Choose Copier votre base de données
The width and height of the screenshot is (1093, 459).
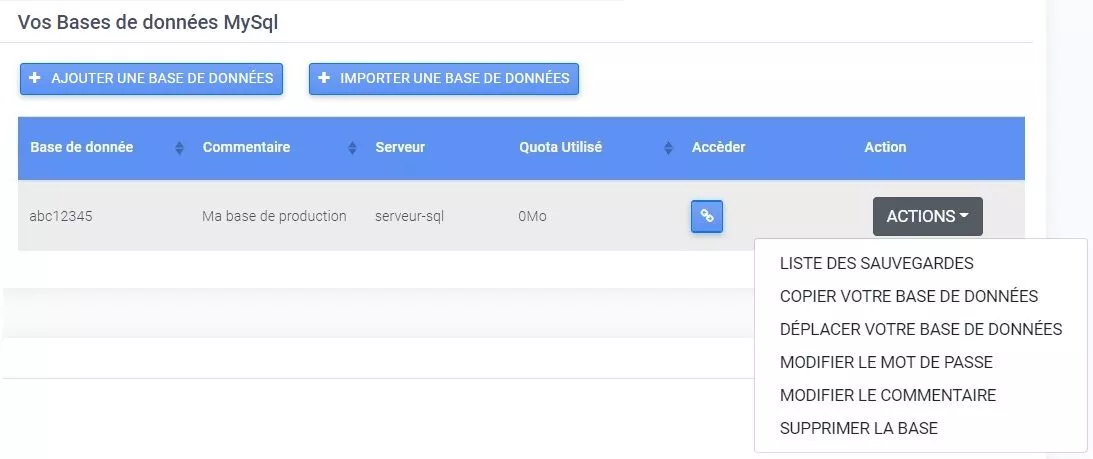pos(909,296)
